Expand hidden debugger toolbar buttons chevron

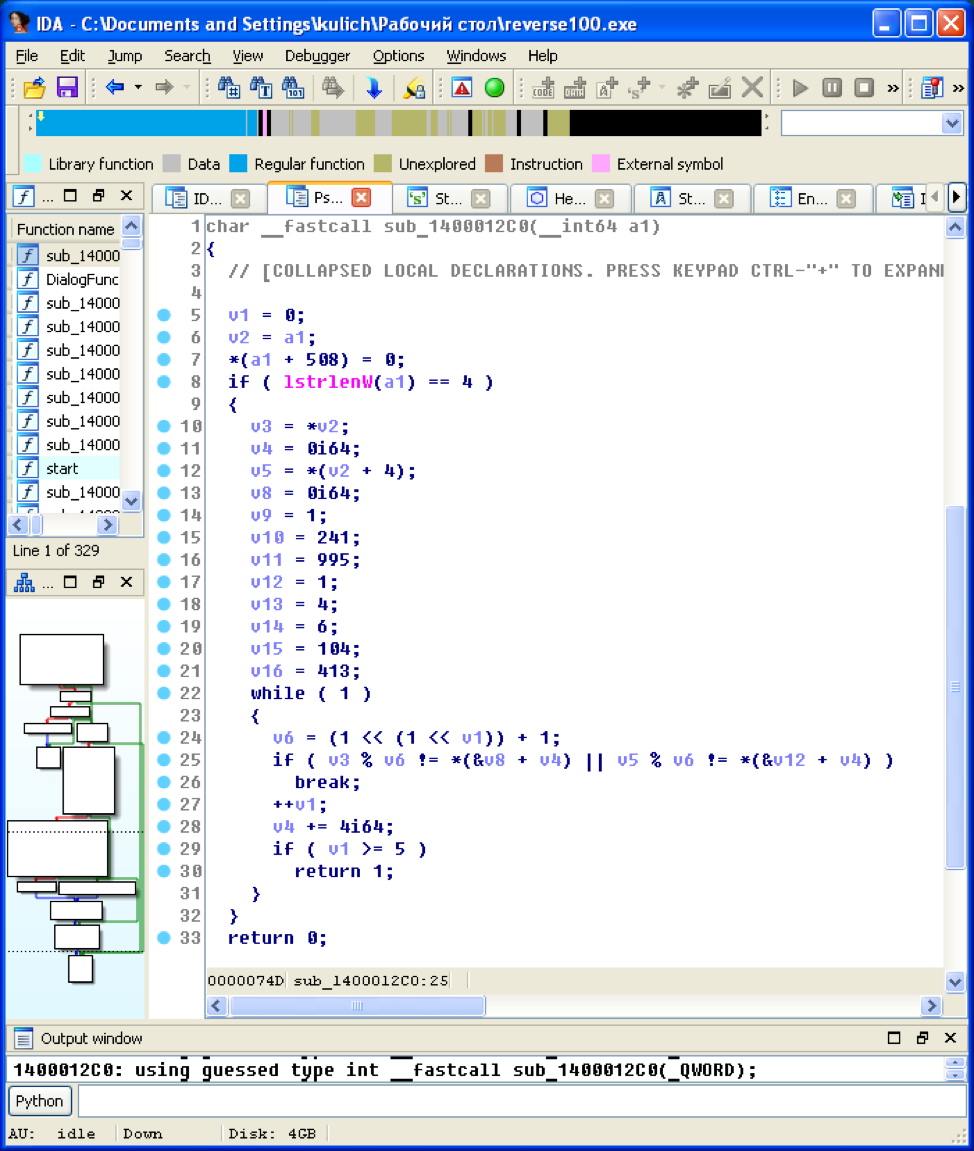(x=893, y=88)
